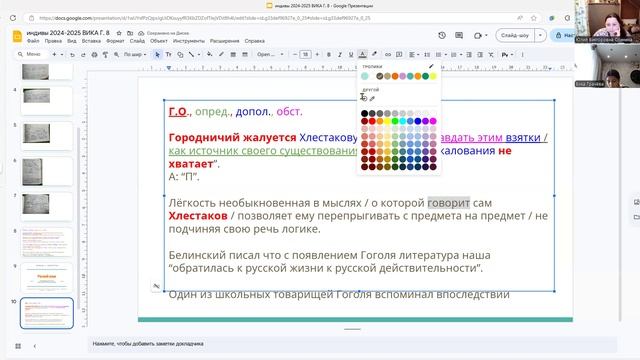Reload the browser page

point(13,18)
